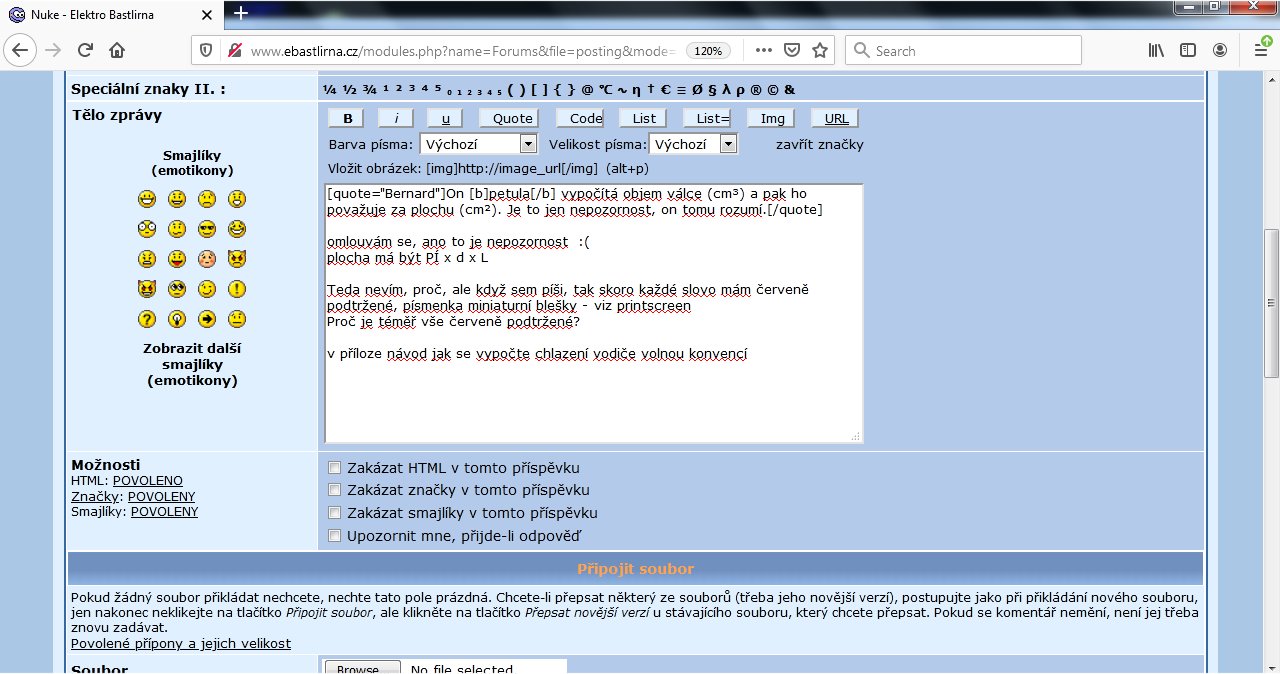1280x674 pixels.
Task: Tick Upozornit mne, přijde-li odpověď
Action: pyautogui.click(x=335, y=536)
